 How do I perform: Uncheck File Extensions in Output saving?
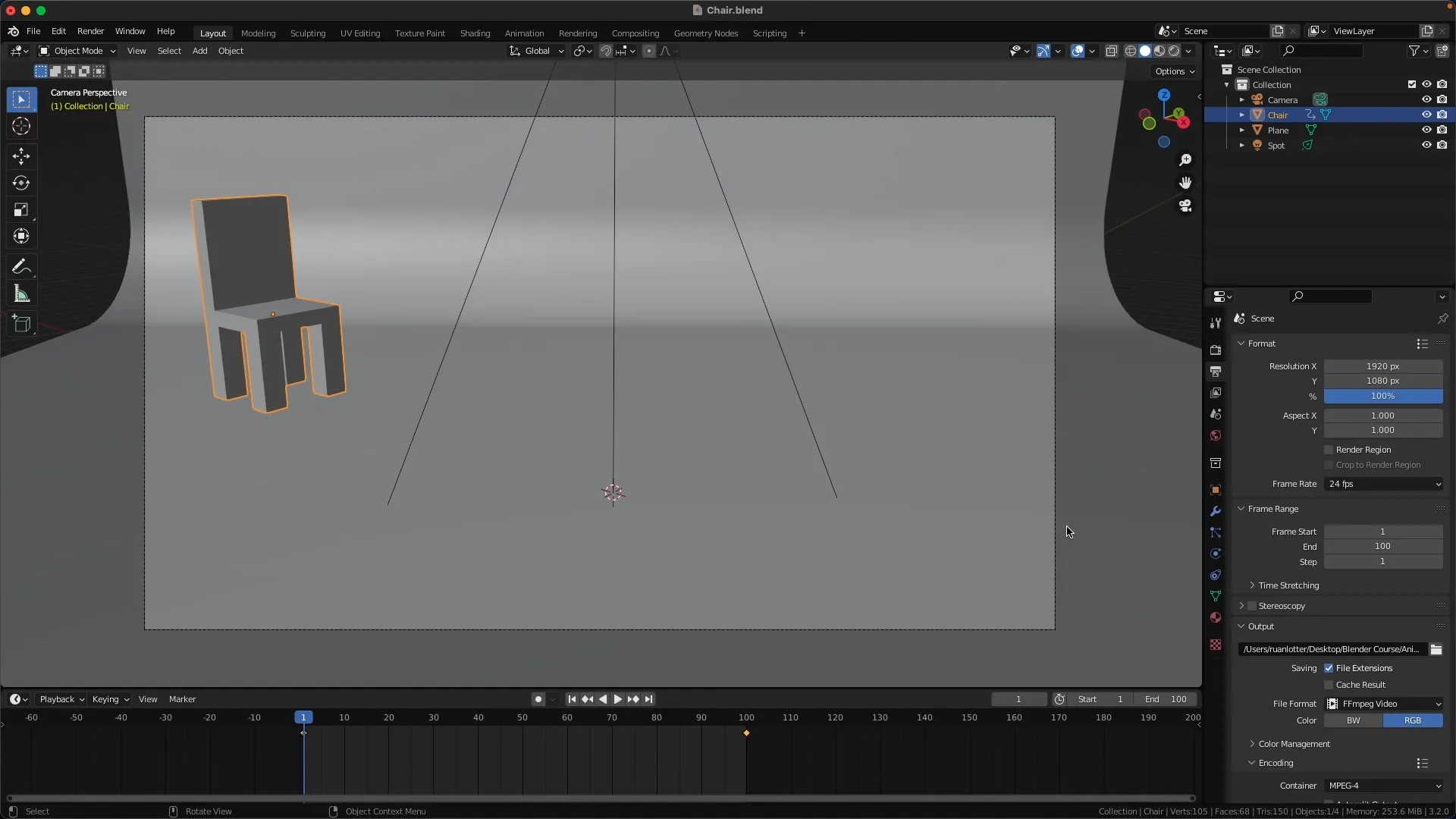tap(1329, 668)
